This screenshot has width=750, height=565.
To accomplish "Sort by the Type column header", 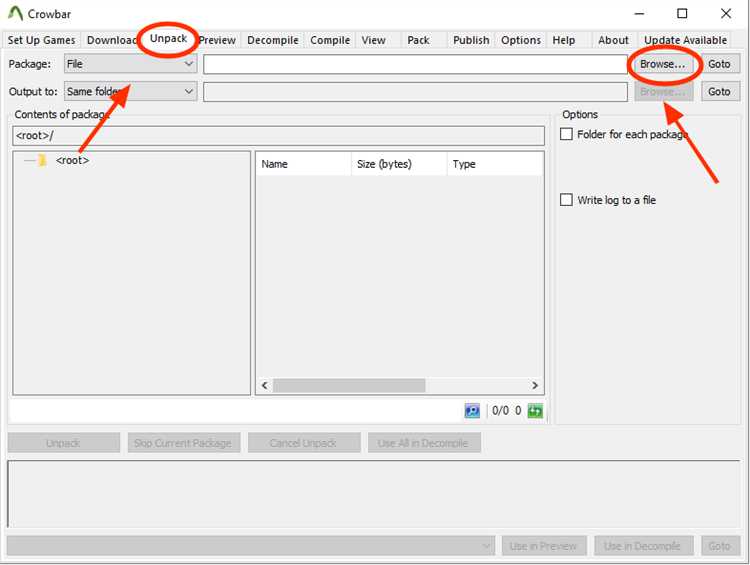I will [495, 164].
